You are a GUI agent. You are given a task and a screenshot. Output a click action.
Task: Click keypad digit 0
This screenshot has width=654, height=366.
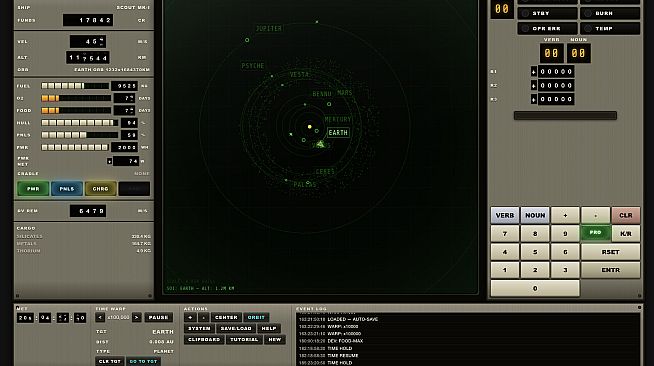(535, 288)
